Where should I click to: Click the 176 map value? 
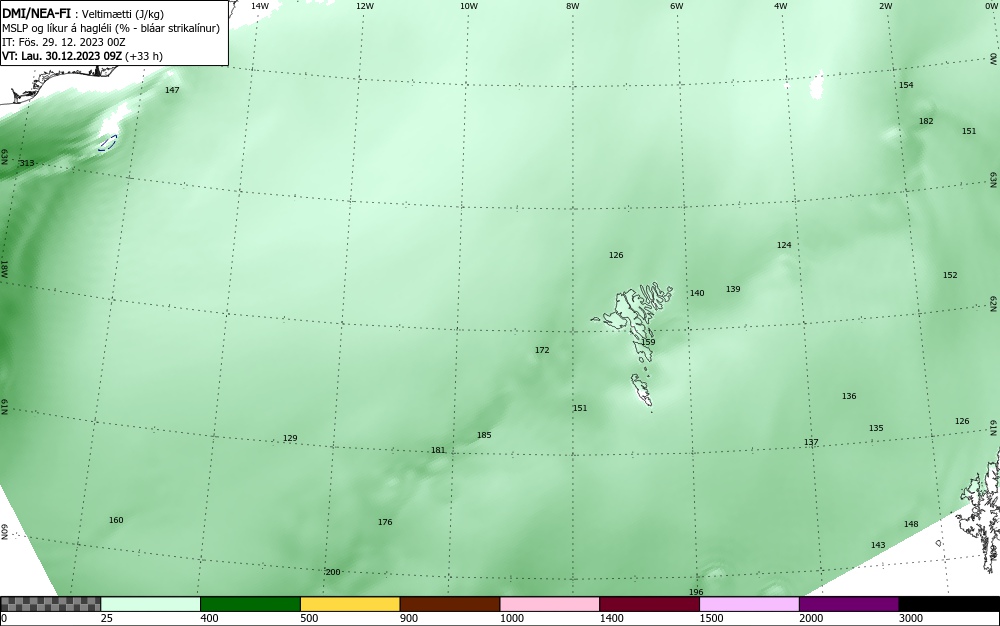point(385,522)
